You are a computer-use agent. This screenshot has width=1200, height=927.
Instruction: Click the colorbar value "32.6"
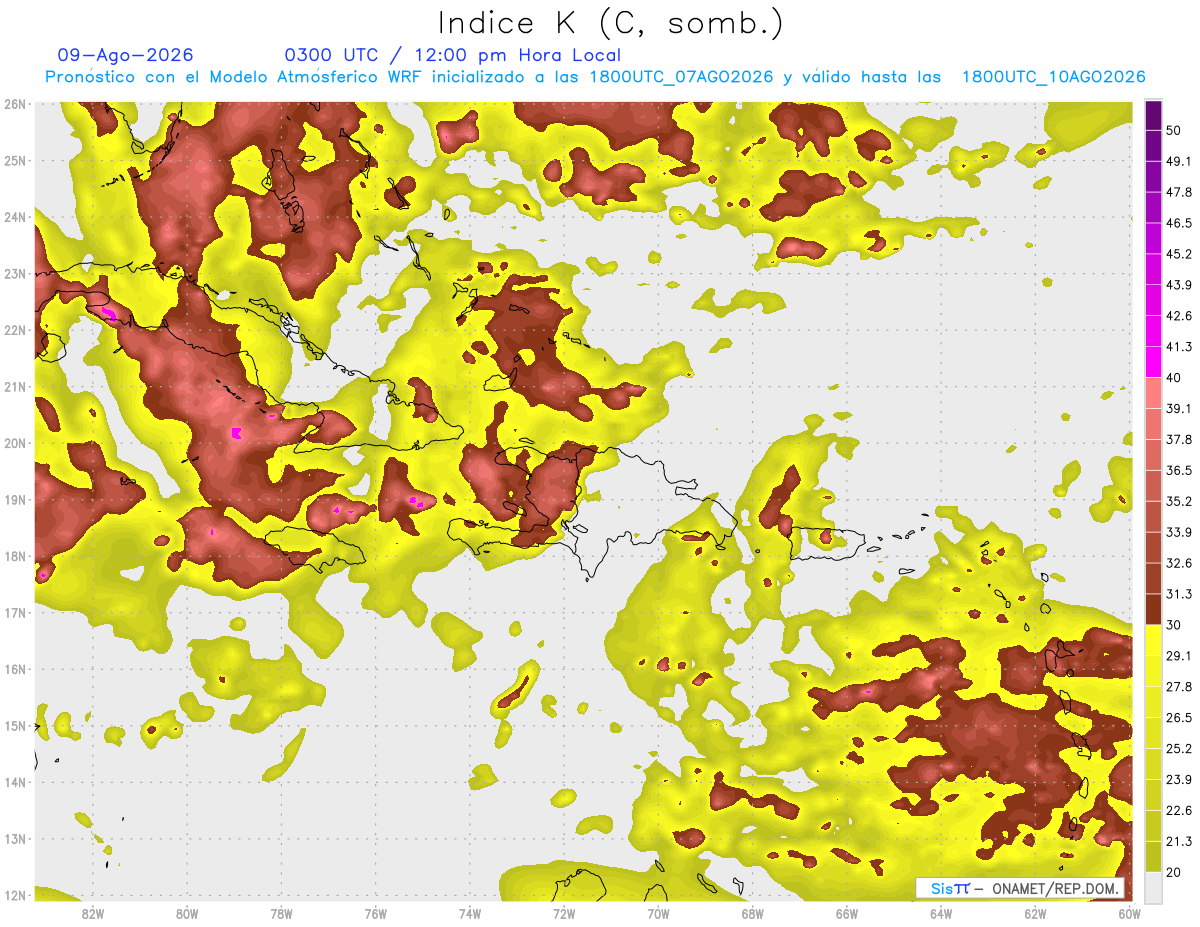click(x=1178, y=563)
